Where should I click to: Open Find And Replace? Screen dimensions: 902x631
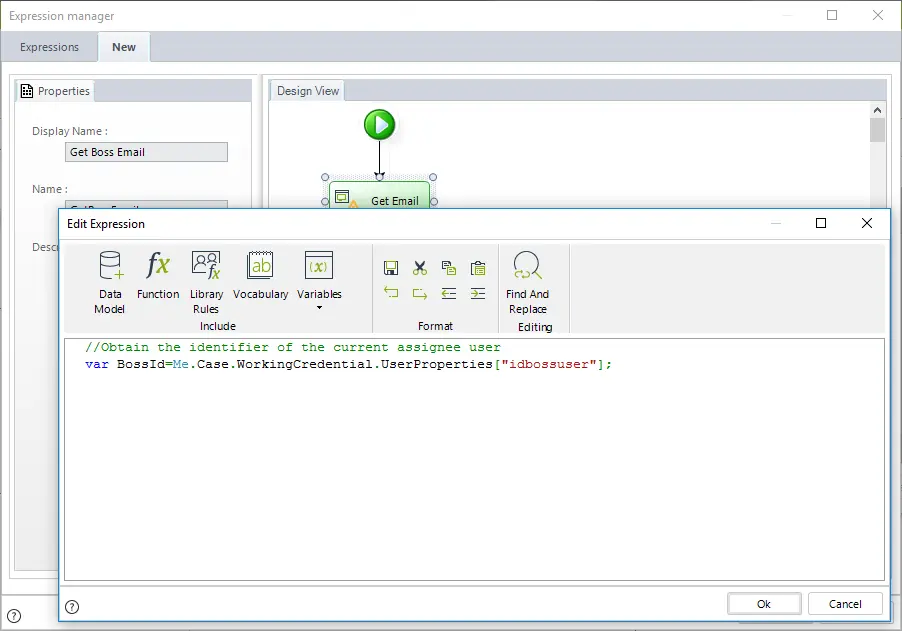[528, 282]
